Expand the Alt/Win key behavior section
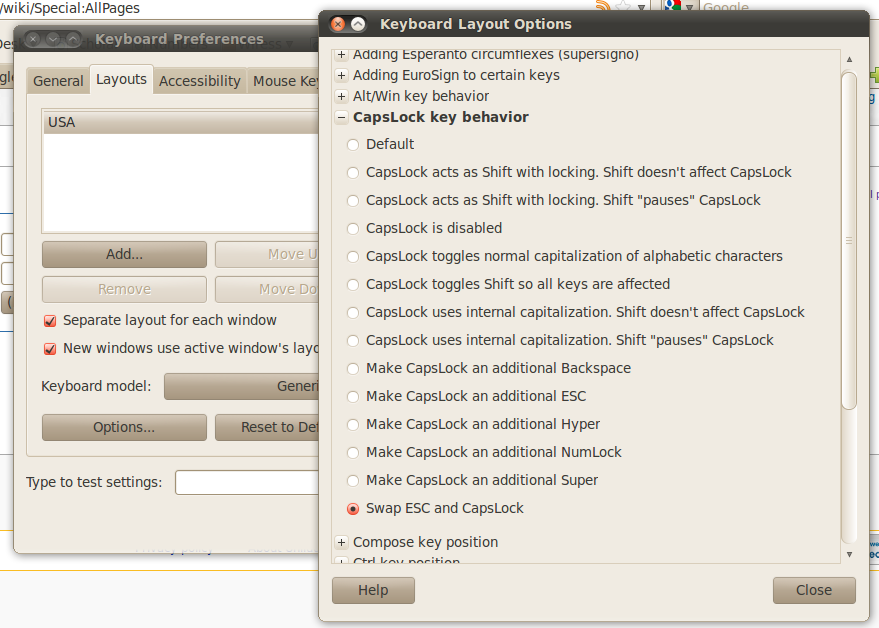This screenshot has width=879, height=628. click(x=342, y=96)
